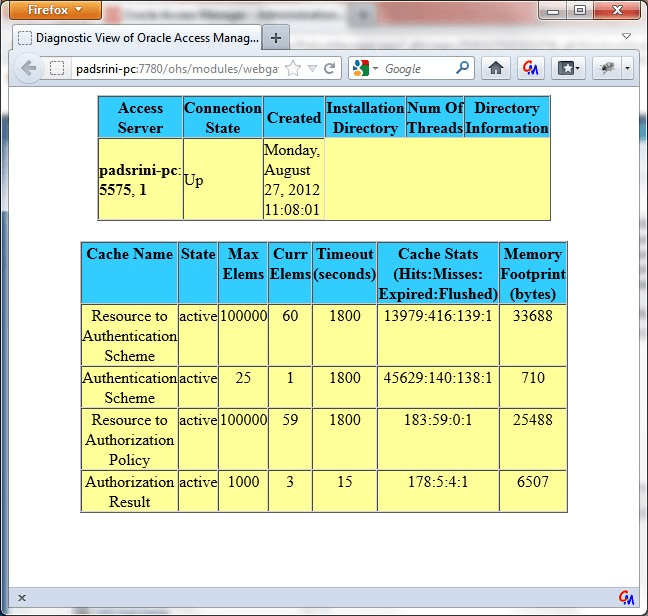Open the Firefox application menu button
The width and height of the screenshot is (648, 616).
coord(55,10)
